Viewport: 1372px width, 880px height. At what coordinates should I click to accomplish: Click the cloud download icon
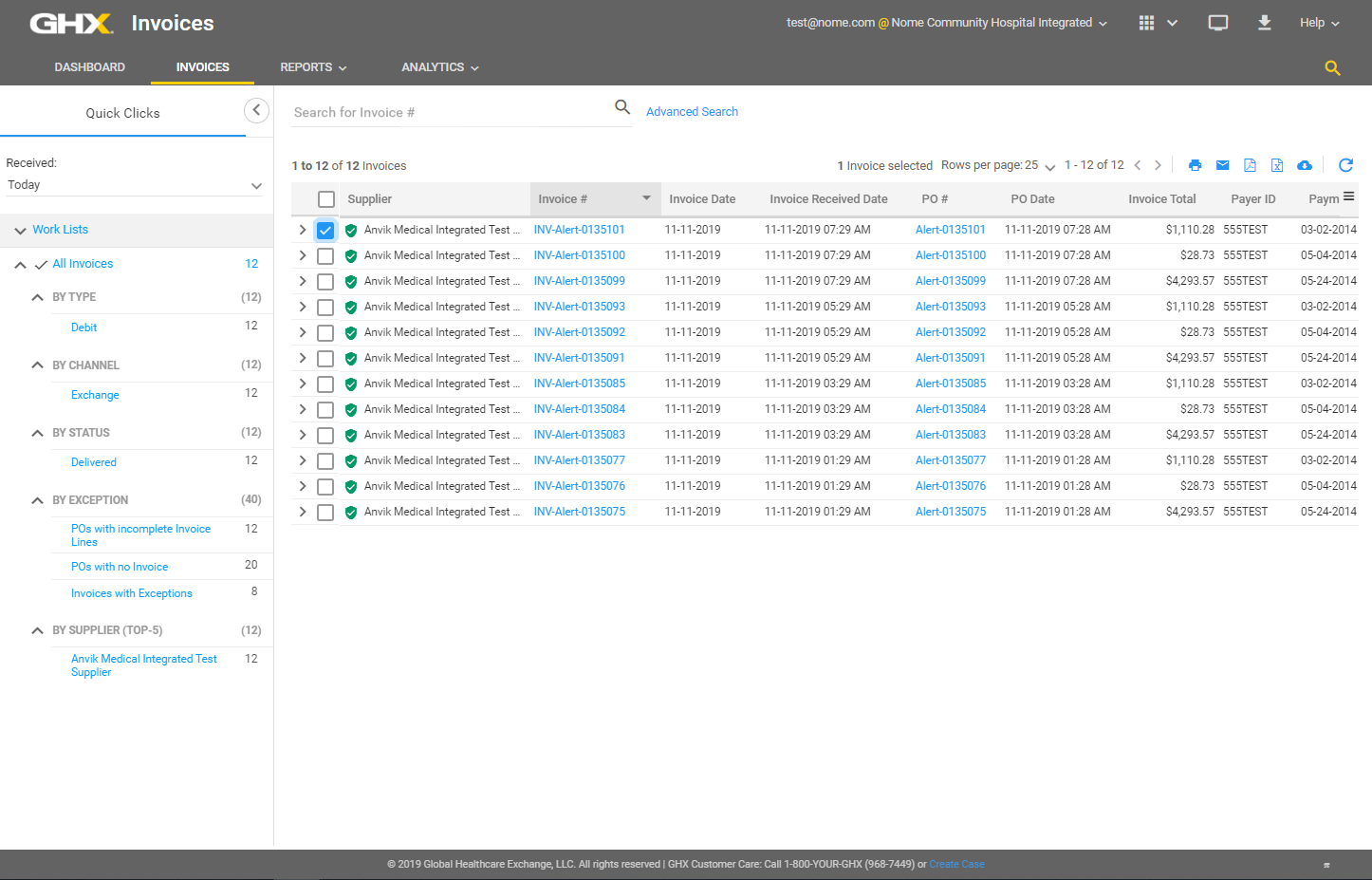point(1305,165)
